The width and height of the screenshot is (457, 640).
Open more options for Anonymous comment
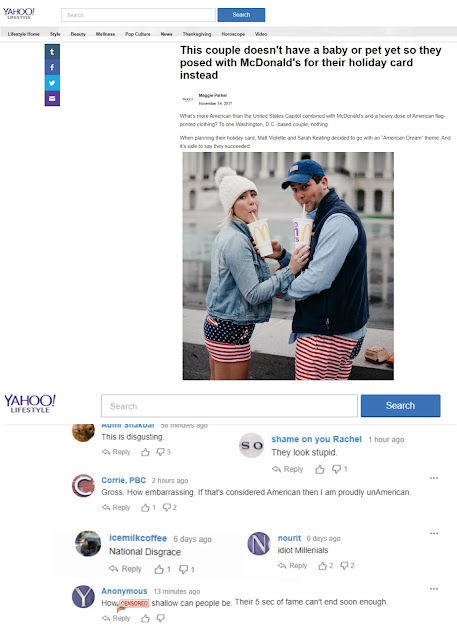click(434, 589)
